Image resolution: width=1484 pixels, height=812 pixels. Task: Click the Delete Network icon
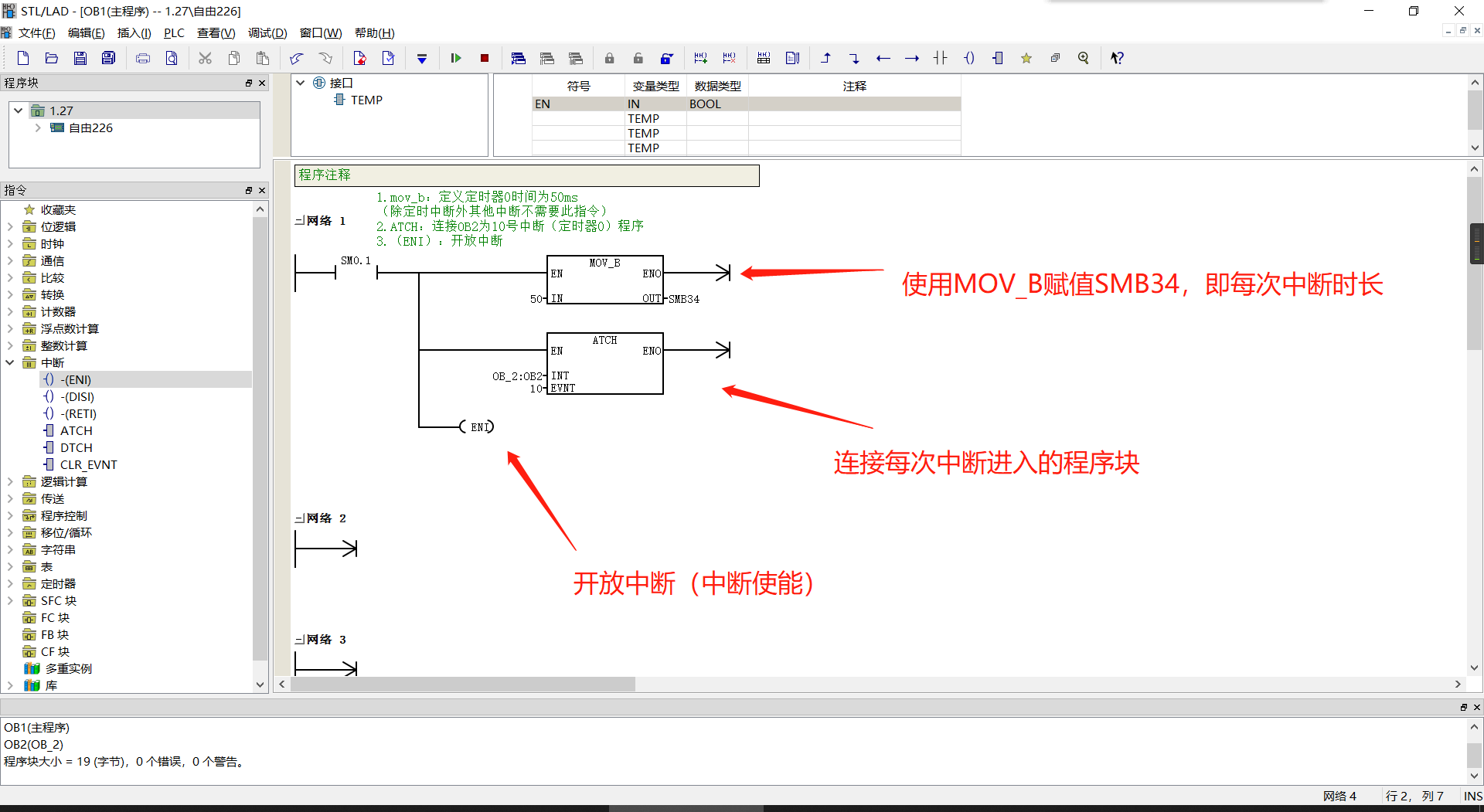click(x=729, y=58)
